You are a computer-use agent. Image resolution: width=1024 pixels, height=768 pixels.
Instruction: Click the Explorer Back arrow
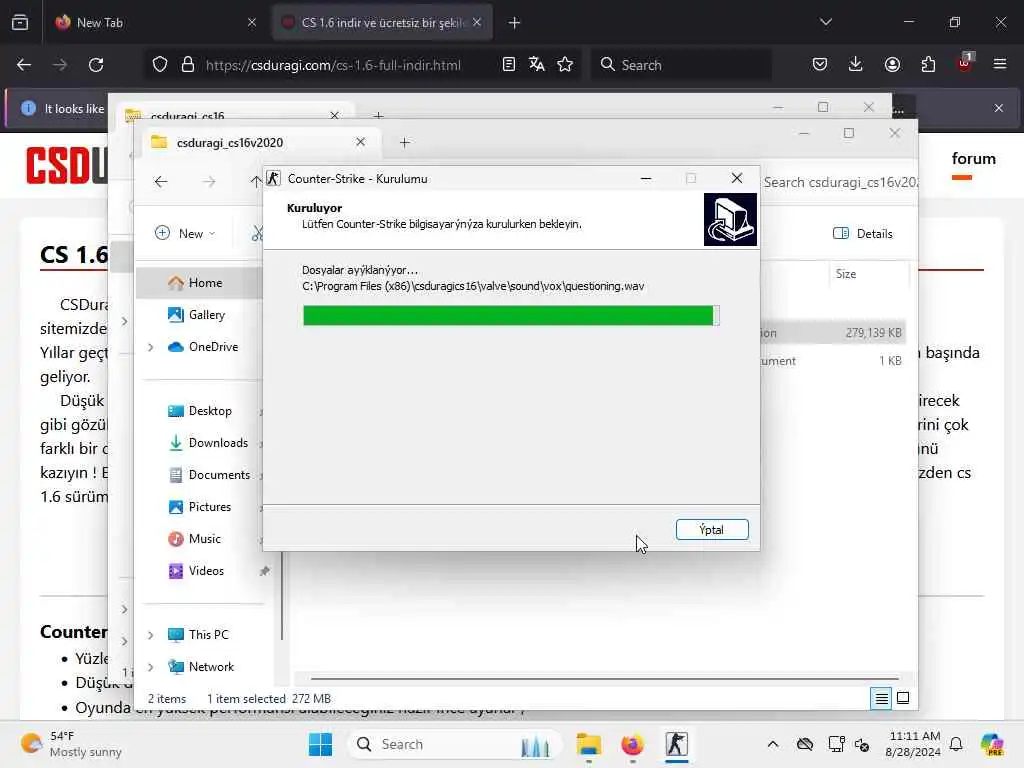pos(161,182)
